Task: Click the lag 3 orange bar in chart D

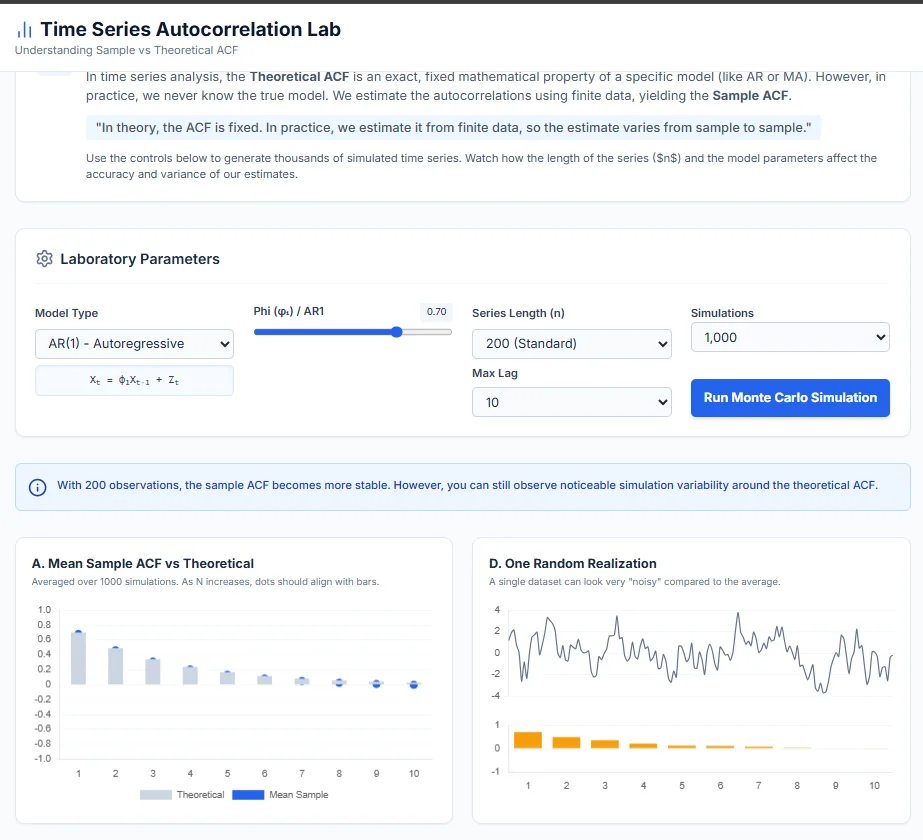Action: tap(605, 744)
